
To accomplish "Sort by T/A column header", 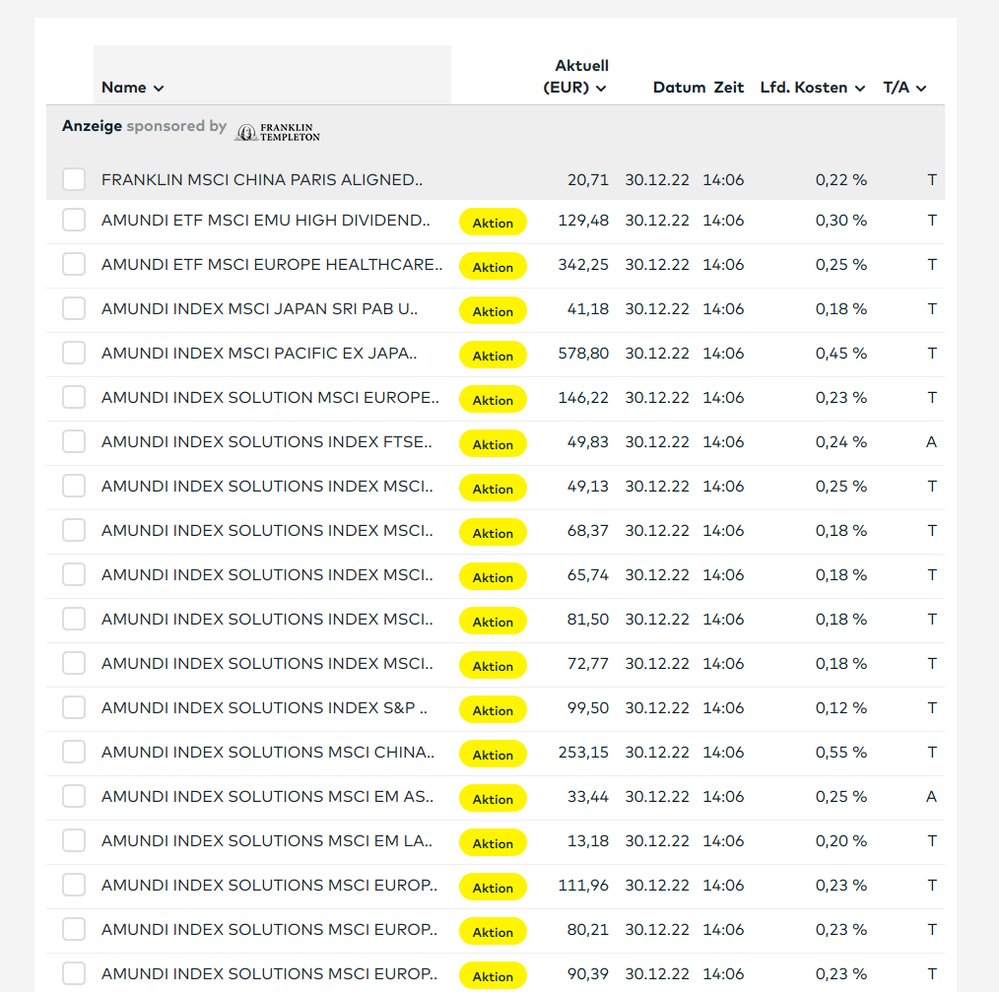I will (x=904, y=87).
